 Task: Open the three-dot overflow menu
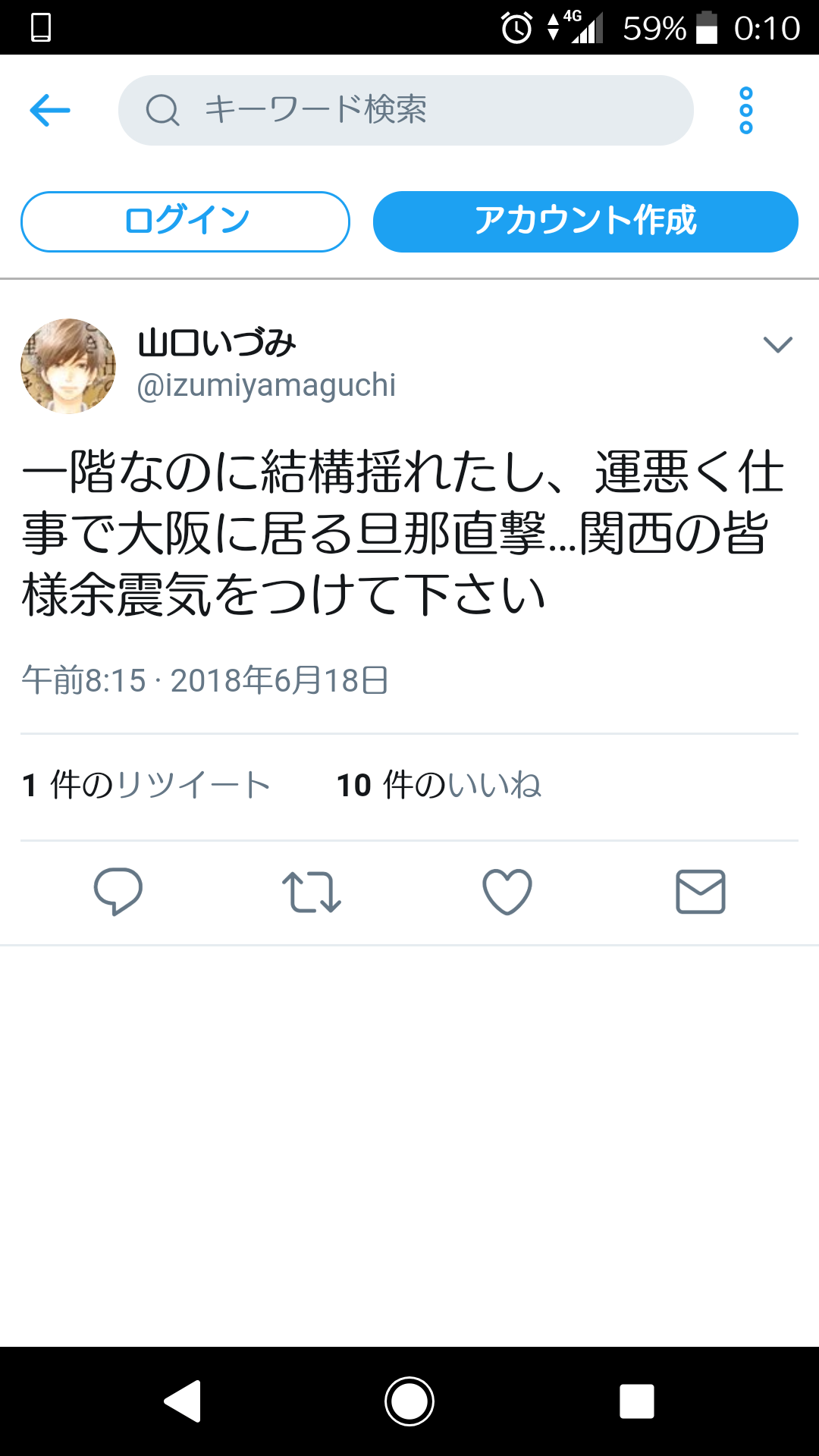[746, 111]
